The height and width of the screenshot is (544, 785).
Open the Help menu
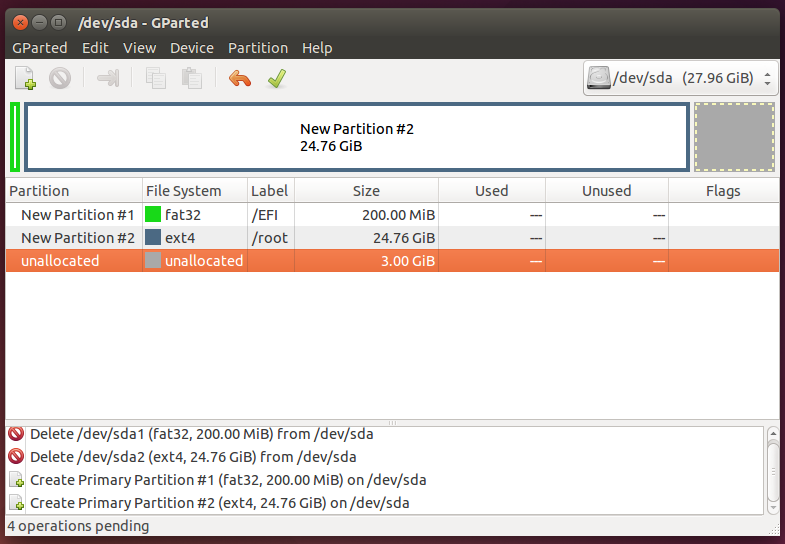317,48
